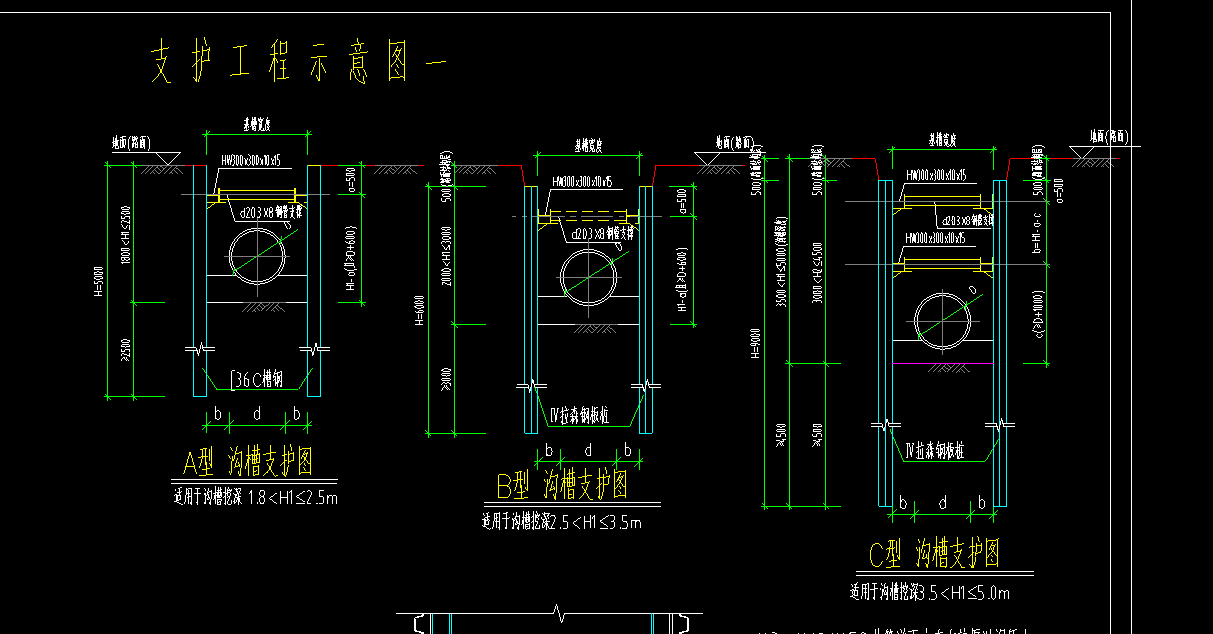Select the d width dimension under B型

[x=589, y=450]
